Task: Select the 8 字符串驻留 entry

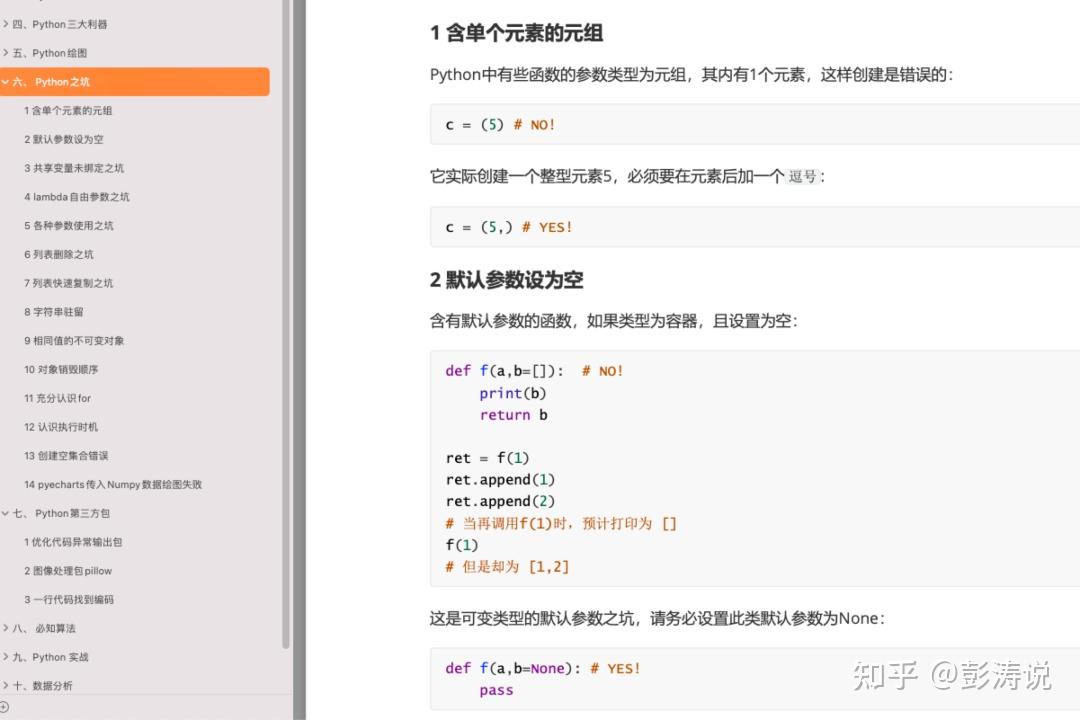Action: pyautogui.click(x=58, y=312)
